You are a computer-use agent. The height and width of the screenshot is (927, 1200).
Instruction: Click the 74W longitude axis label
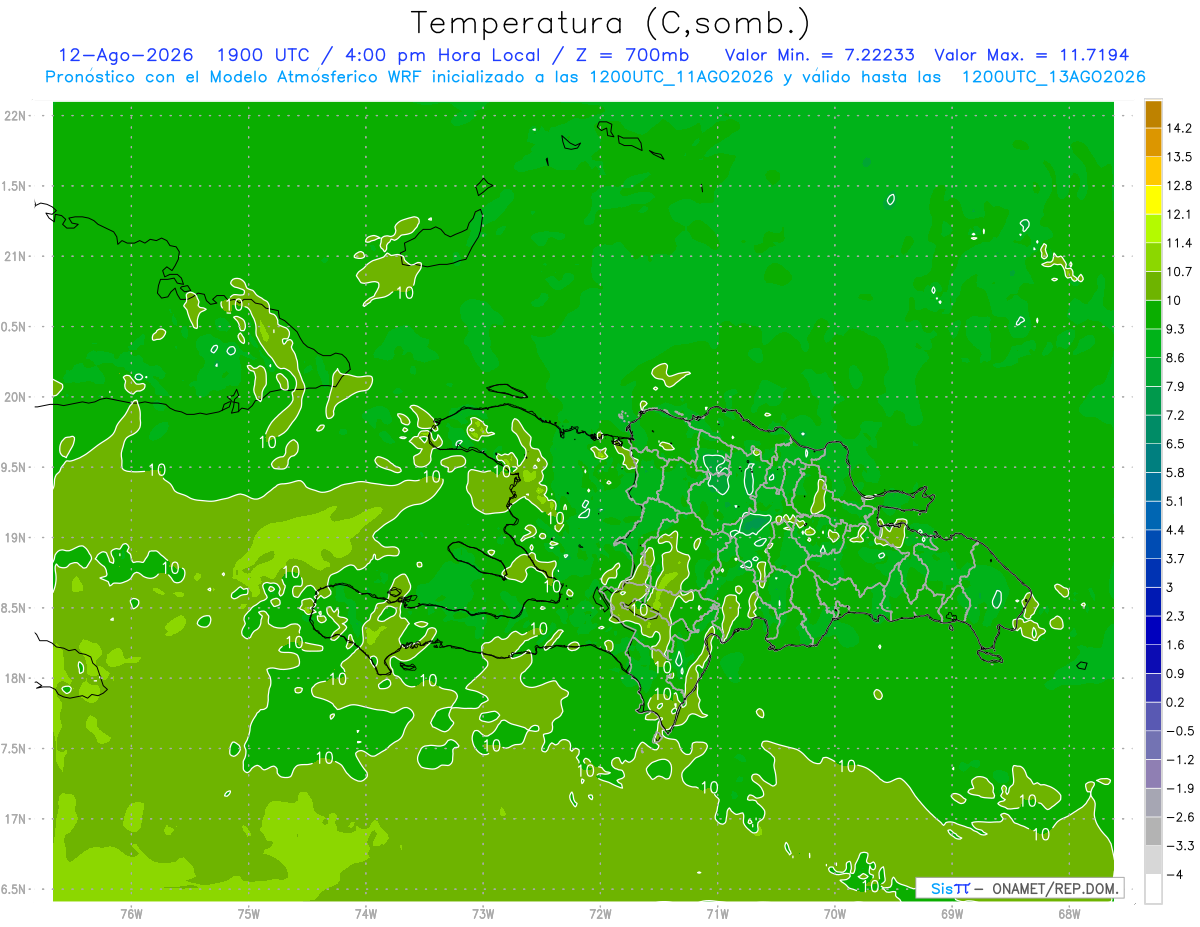pos(366,914)
